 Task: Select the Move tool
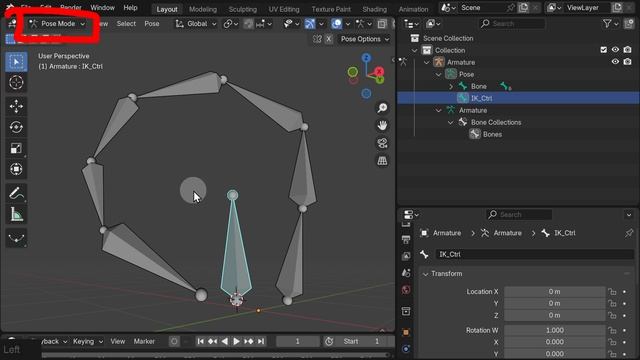pyautogui.click(x=16, y=106)
